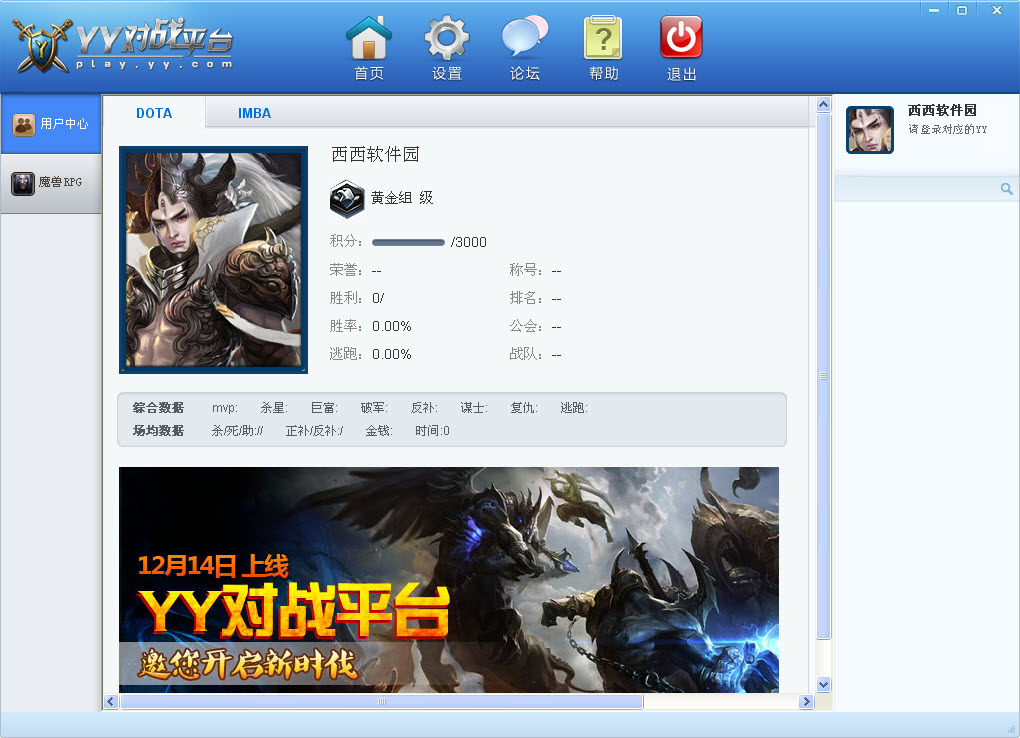Maximize the YY window
Image resolution: width=1020 pixels, height=738 pixels.
coord(962,10)
